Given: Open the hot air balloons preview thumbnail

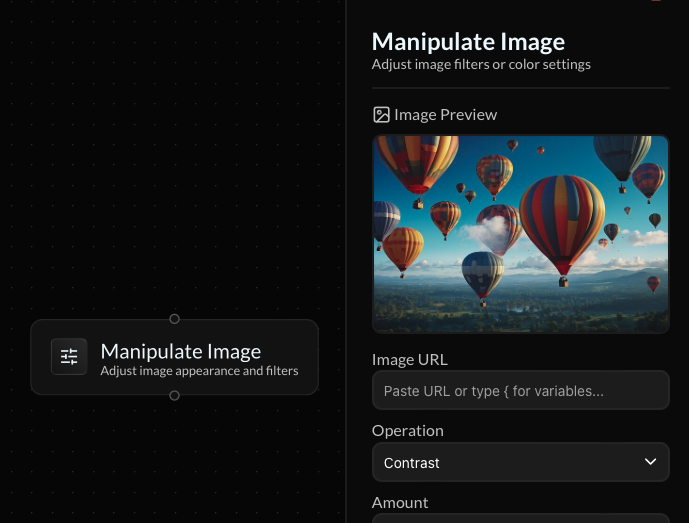Looking at the screenshot, I should click(520, 234).
